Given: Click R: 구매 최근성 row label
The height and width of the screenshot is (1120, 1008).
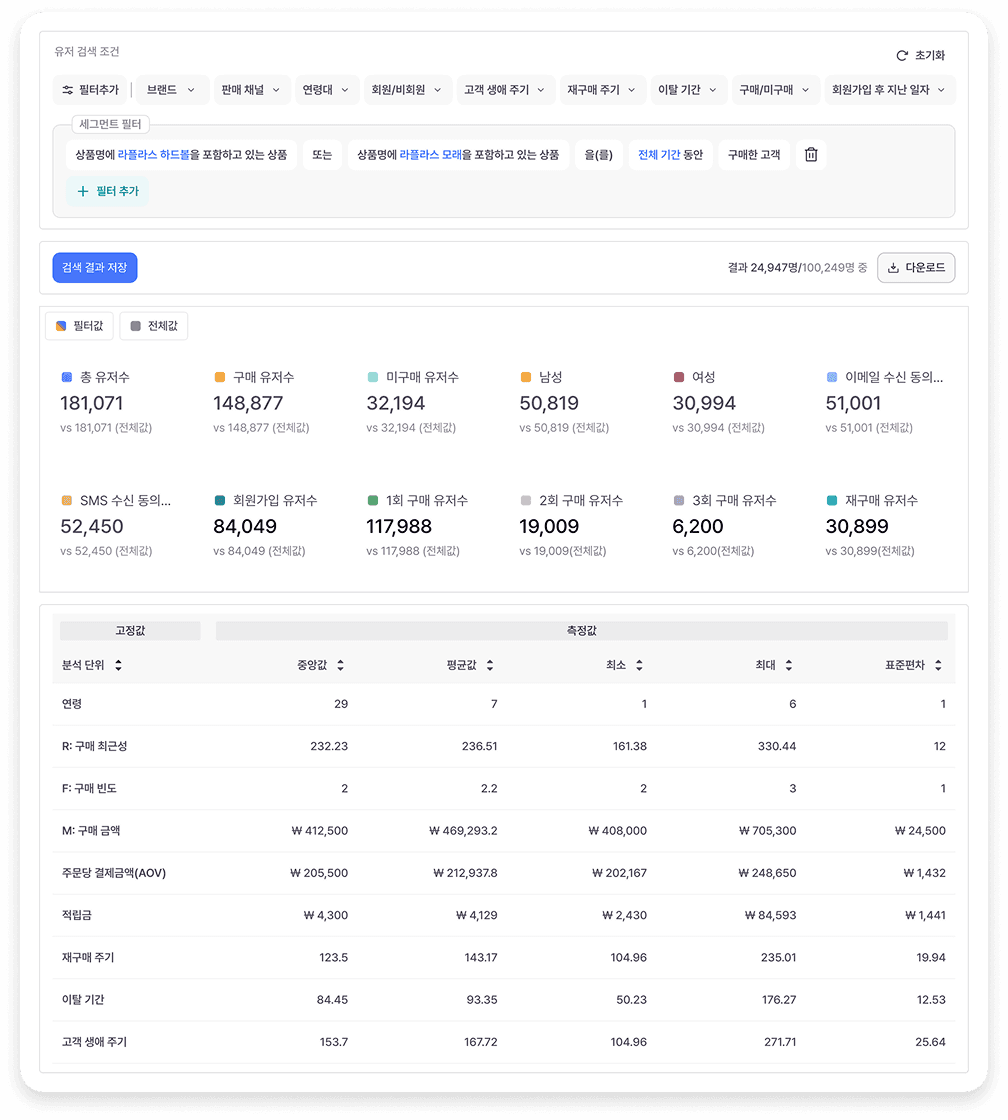Looking at the screenshot, I should click(94, 746).
